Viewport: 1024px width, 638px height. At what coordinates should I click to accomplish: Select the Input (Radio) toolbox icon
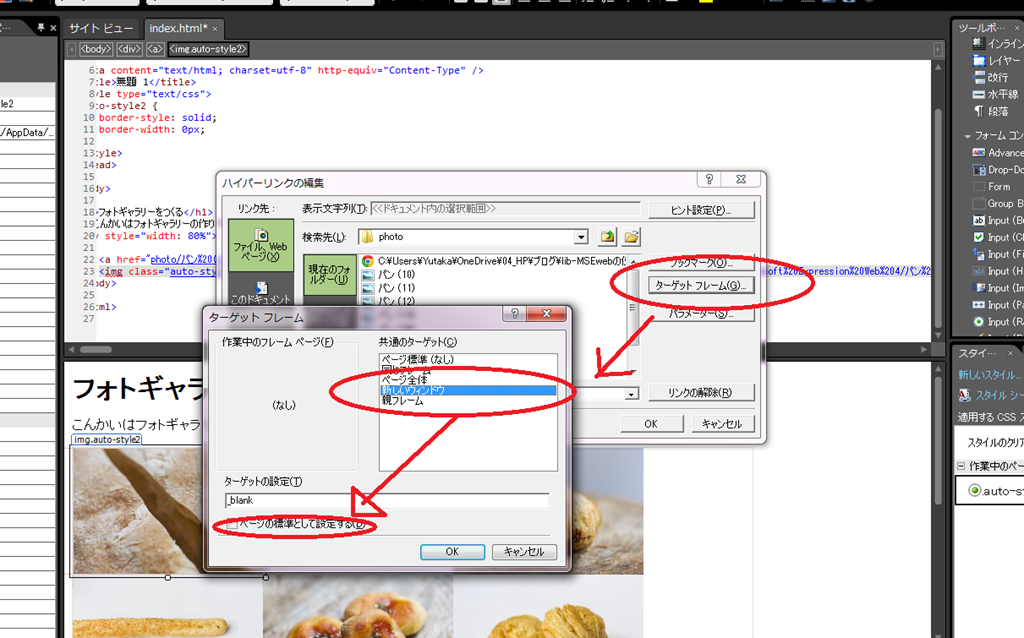pyautogui.click(x=978, y=322)
